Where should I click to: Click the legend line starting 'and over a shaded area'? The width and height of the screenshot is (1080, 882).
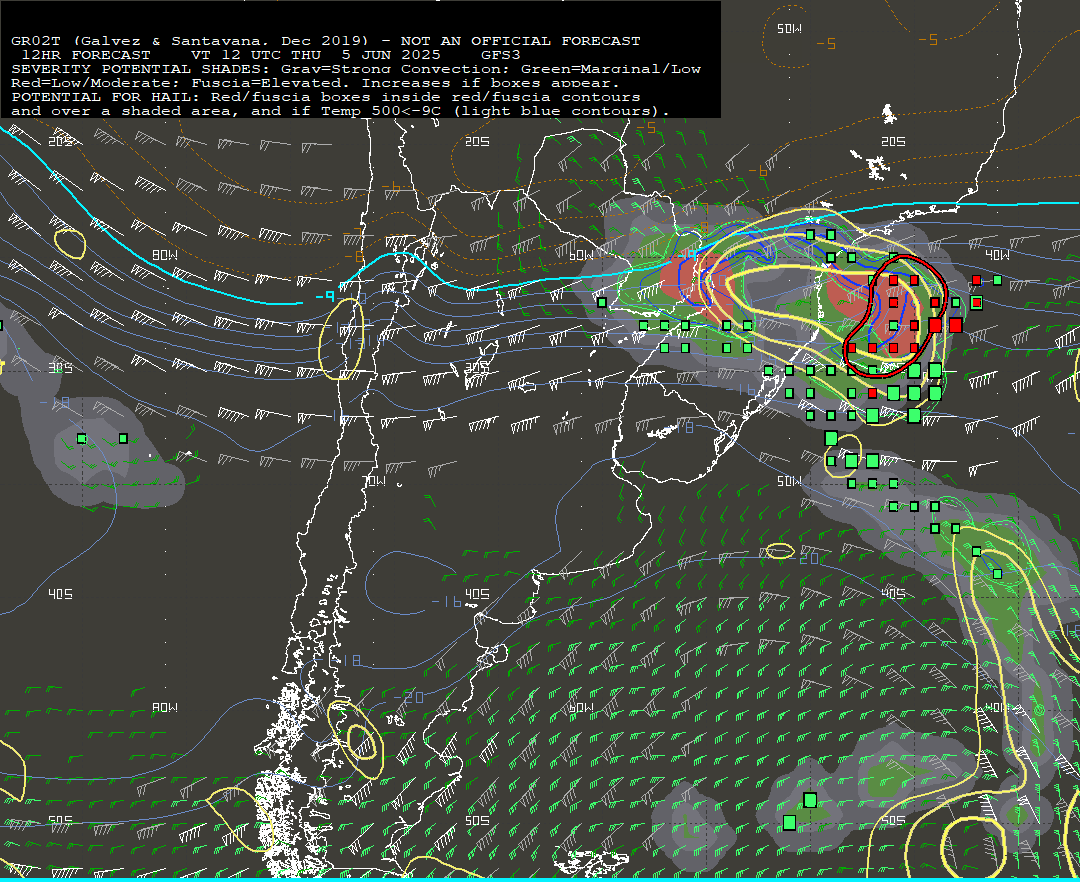[340, 111]
